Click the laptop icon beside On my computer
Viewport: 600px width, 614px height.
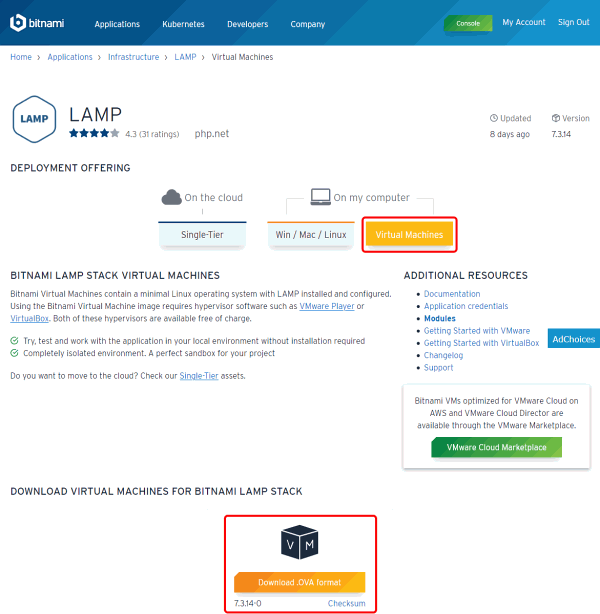click(x=320, y=197)
